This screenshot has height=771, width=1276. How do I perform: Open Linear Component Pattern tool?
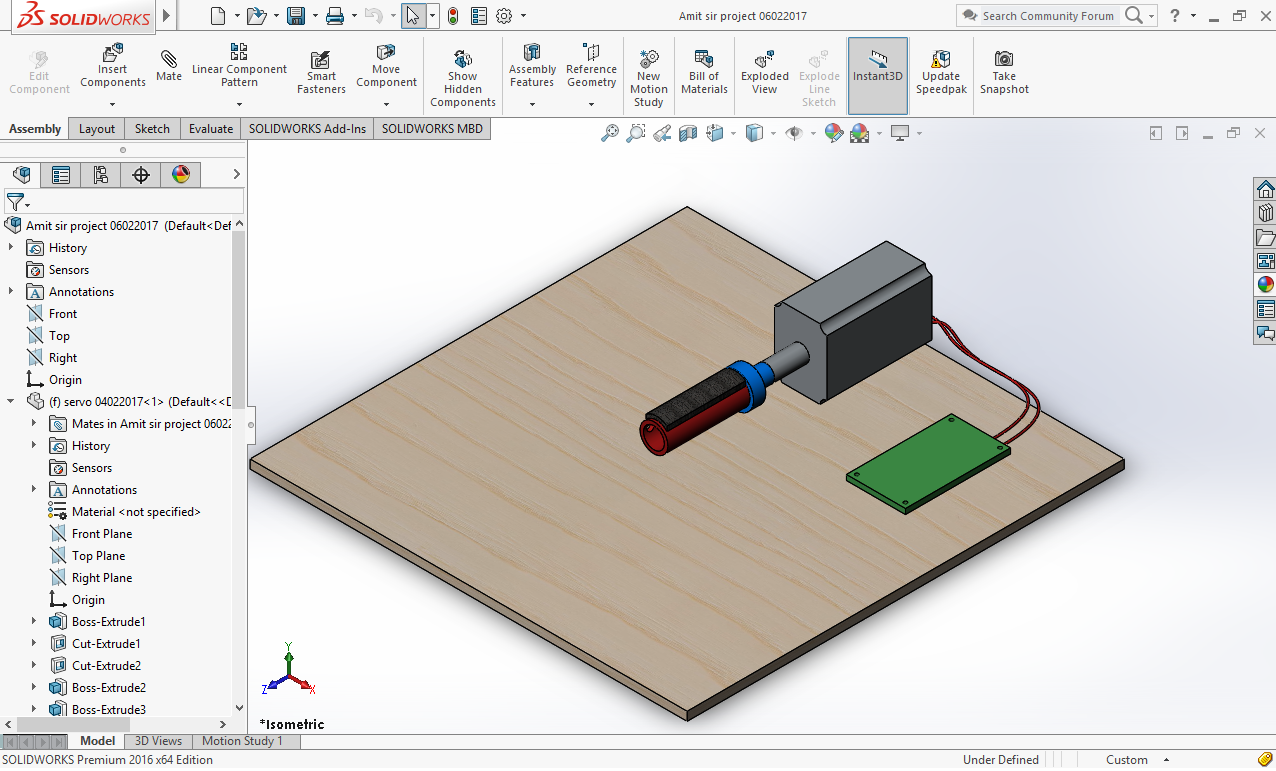[x=239, y=66]
